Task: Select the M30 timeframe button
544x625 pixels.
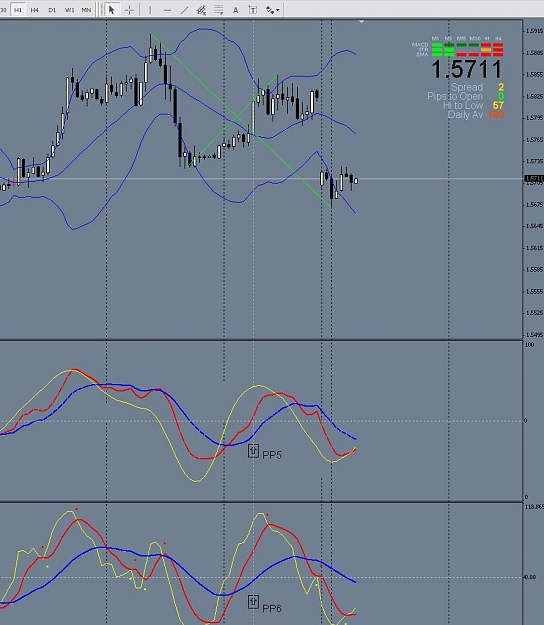Action: point(3,10)
